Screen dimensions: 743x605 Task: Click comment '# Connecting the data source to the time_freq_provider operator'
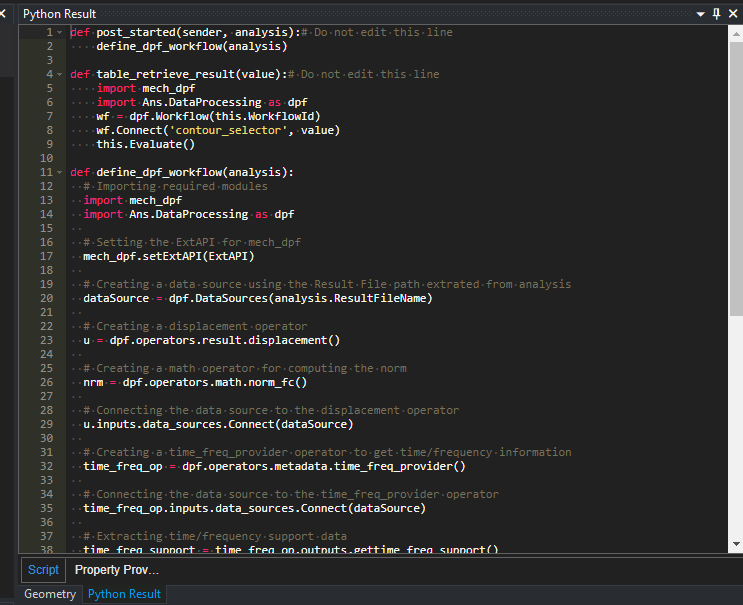[x=291, y=495]
